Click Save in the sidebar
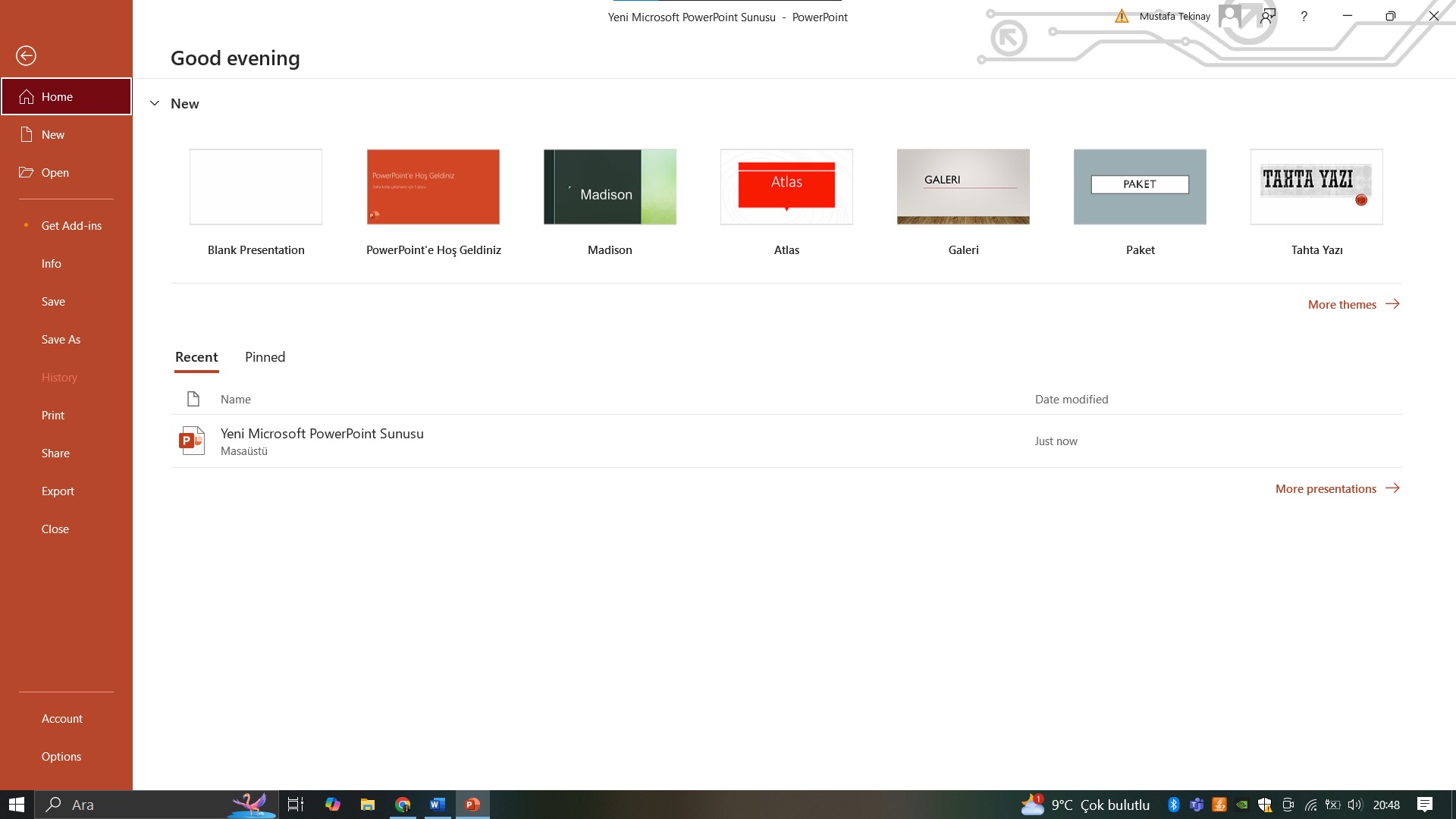This screenshot has height=819, width=1456. tap(66, 301)
